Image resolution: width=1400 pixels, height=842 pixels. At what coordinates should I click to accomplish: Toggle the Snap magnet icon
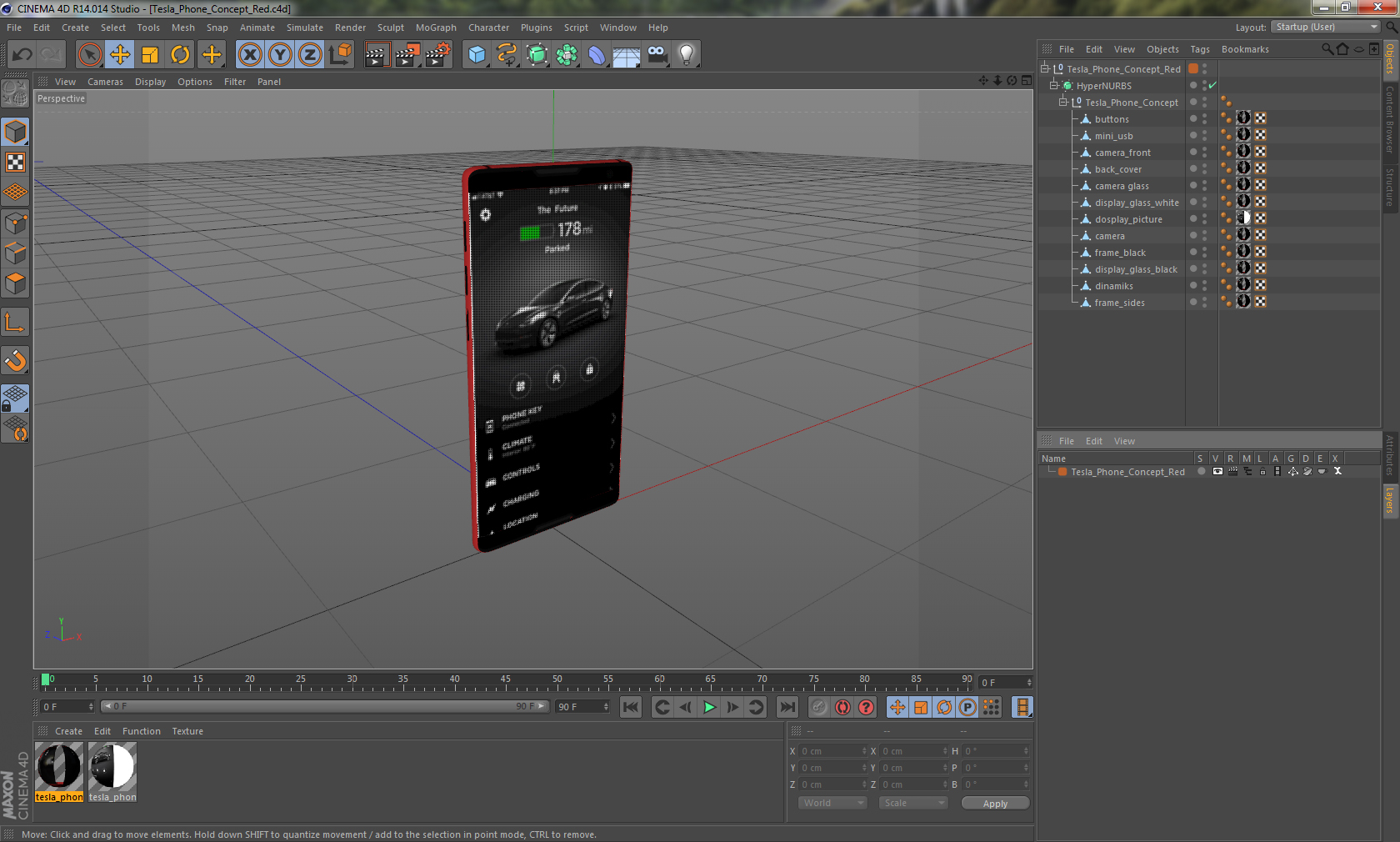(x=15, y=360)
